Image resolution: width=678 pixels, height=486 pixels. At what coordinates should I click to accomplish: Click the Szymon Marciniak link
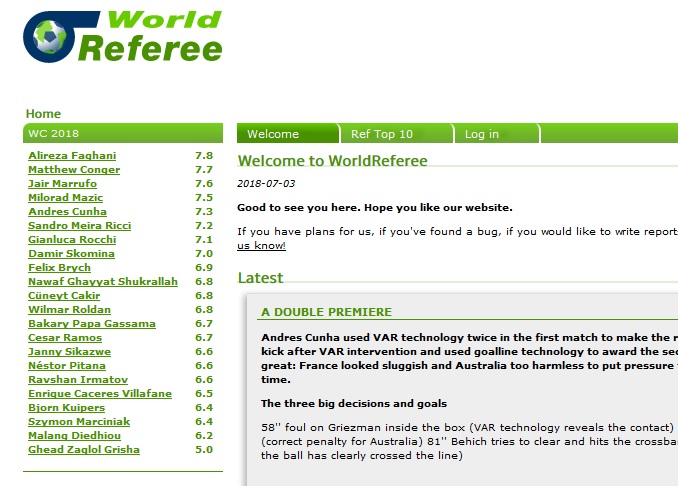click(79, 422)
